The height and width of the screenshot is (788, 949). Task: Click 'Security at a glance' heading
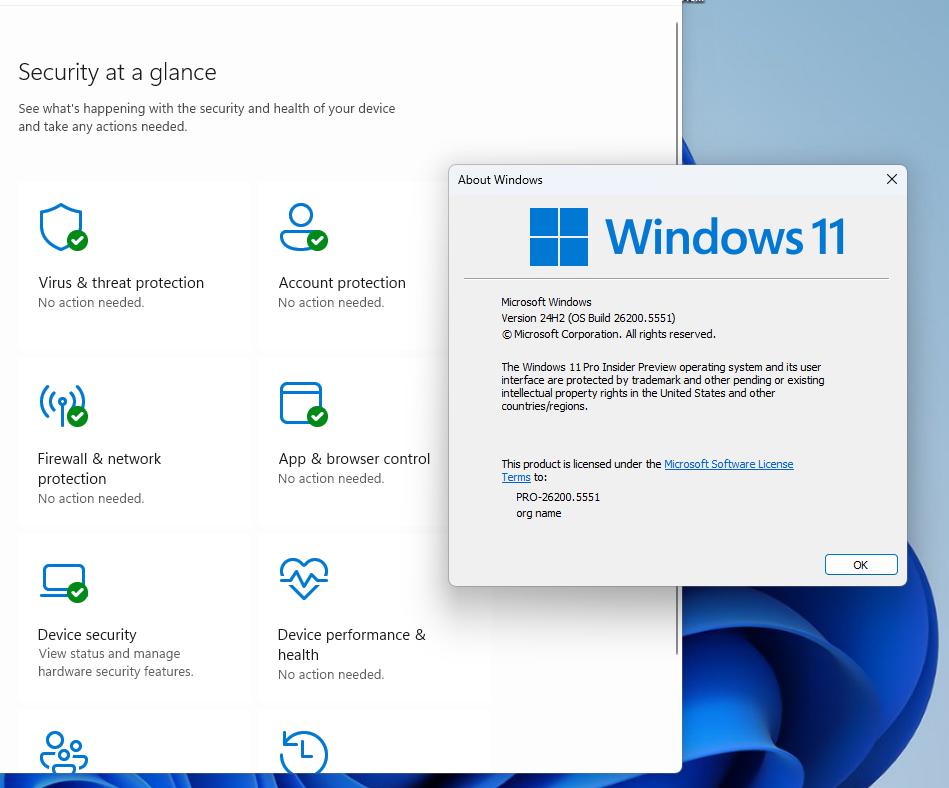tap(117, 72)
